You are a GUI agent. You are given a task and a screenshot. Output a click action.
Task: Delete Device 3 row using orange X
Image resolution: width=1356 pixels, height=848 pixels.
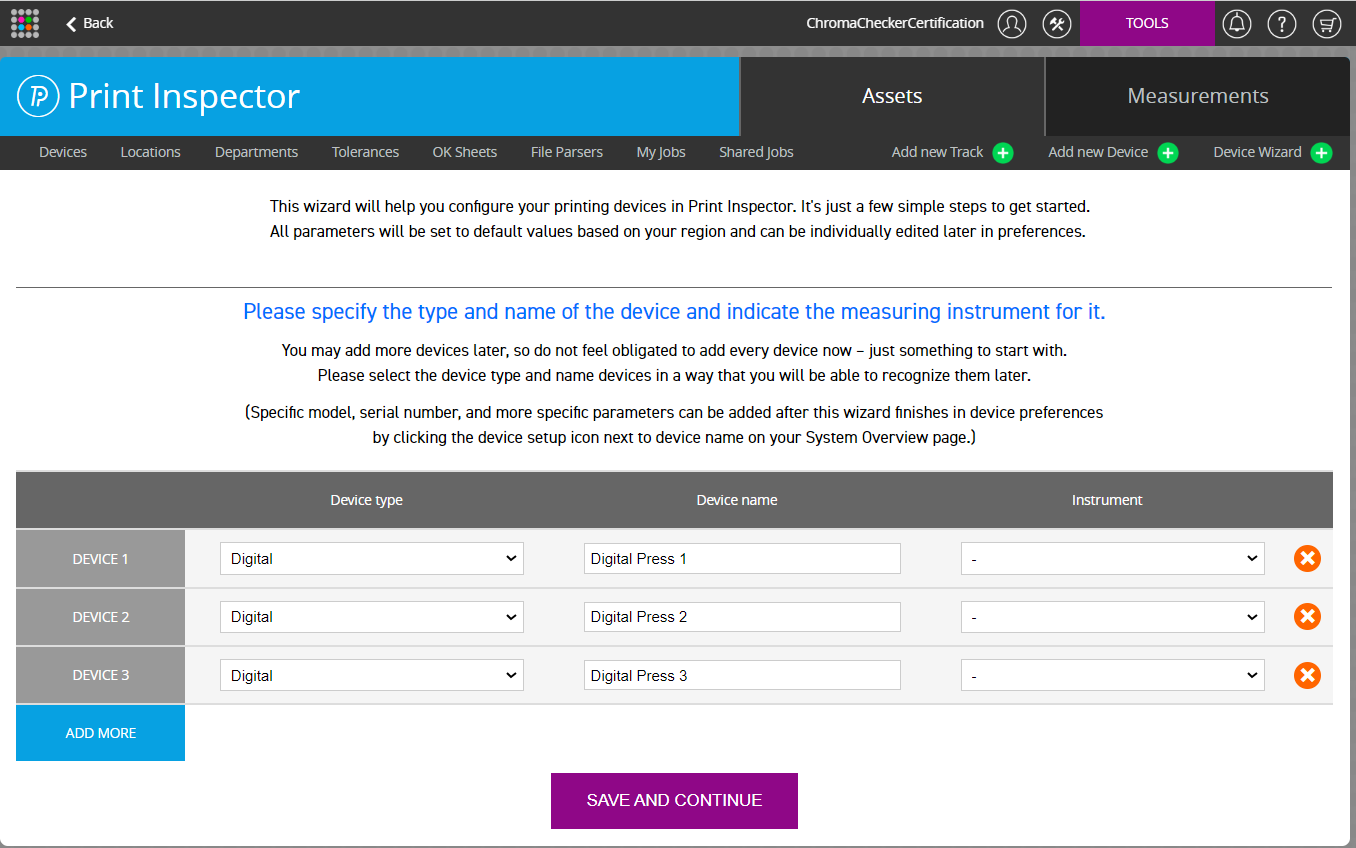click(x=1307, y=676)
